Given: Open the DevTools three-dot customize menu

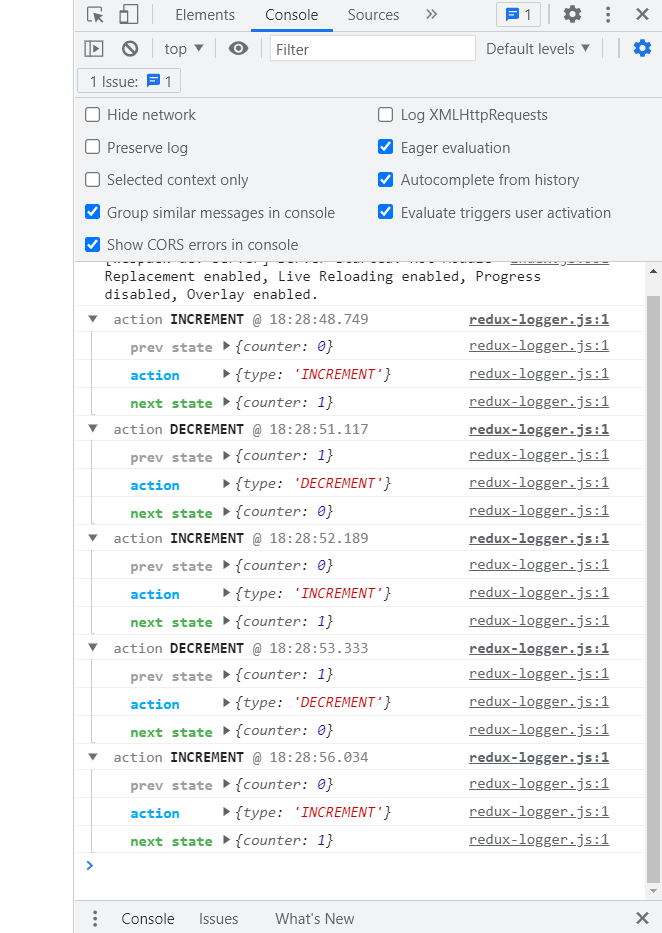Looking at the screenshot, I should [608, 14].
